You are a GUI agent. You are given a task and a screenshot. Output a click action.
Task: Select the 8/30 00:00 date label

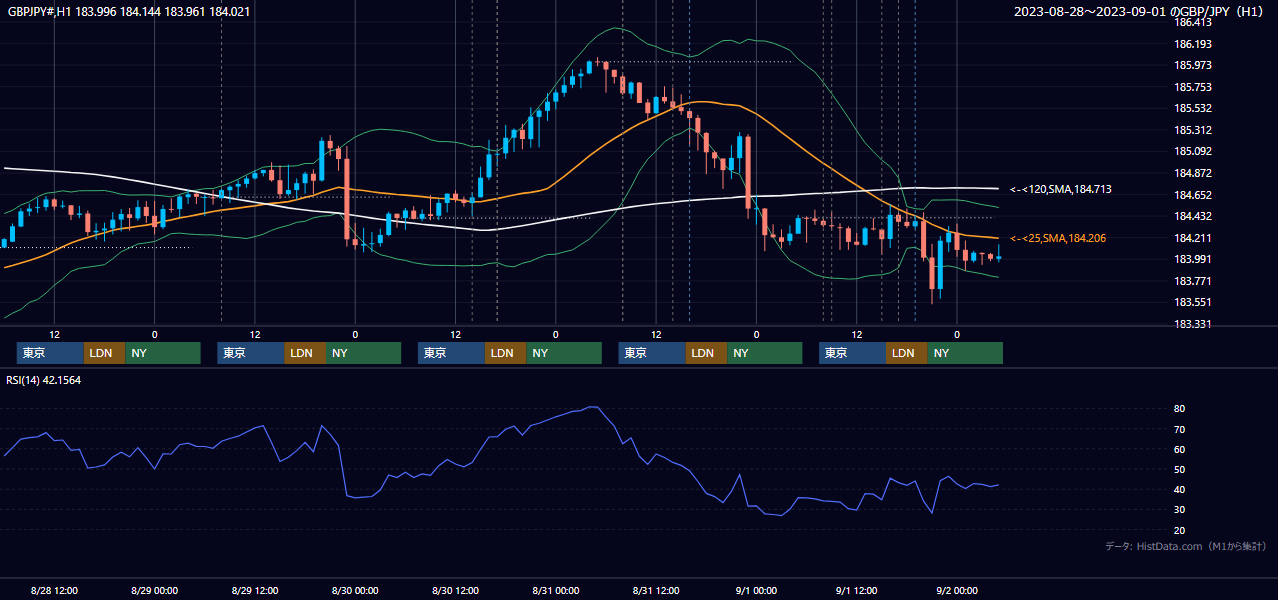tap(354, 590)
